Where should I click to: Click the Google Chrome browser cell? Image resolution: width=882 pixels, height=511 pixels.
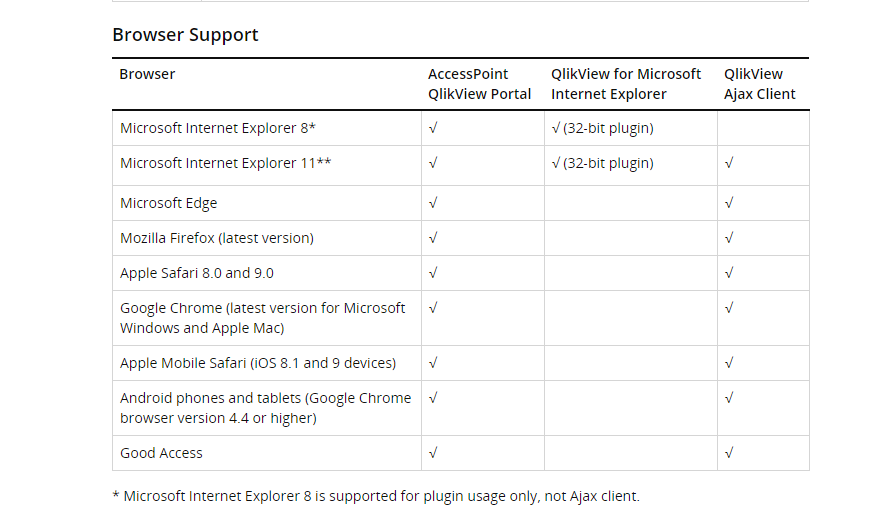pyautogui.click(x=262, y=318)
